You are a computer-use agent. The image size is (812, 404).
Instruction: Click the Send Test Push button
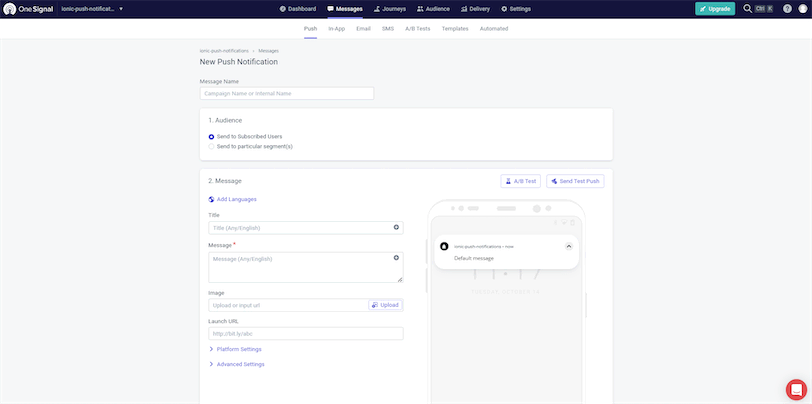(575, 181)
